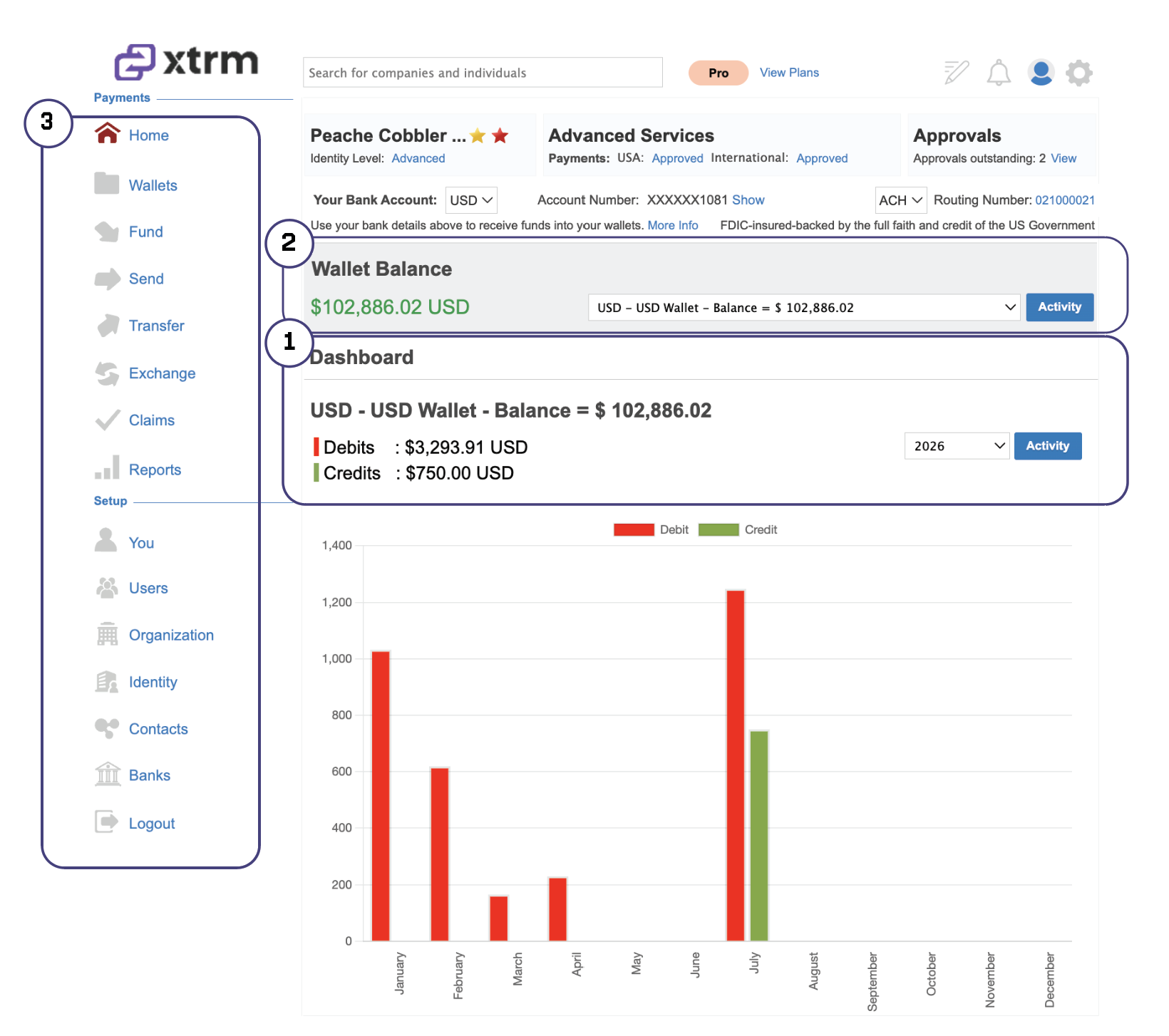This screenshot has width=1169, height=1036.
Task: Click the Reports bar chart icon
Action: coord(107,467)
